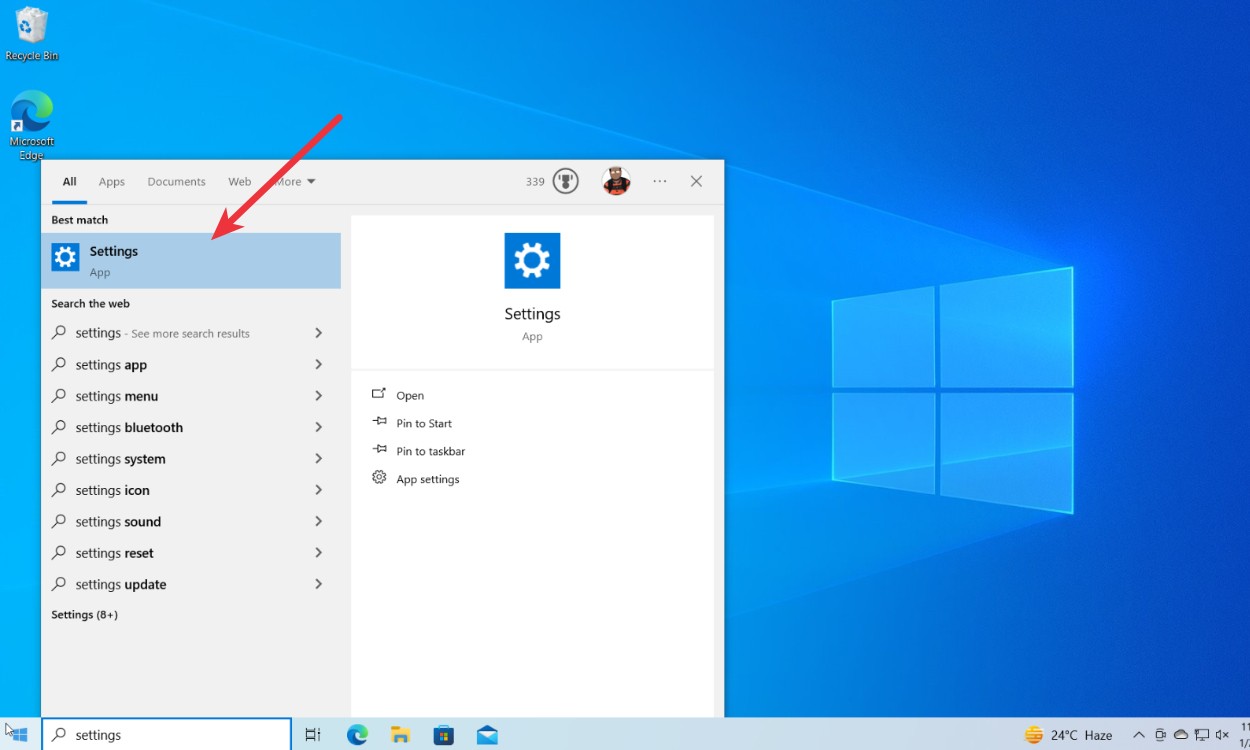Open Microsoft Edge from the taskbar

[x=357, y=734]
